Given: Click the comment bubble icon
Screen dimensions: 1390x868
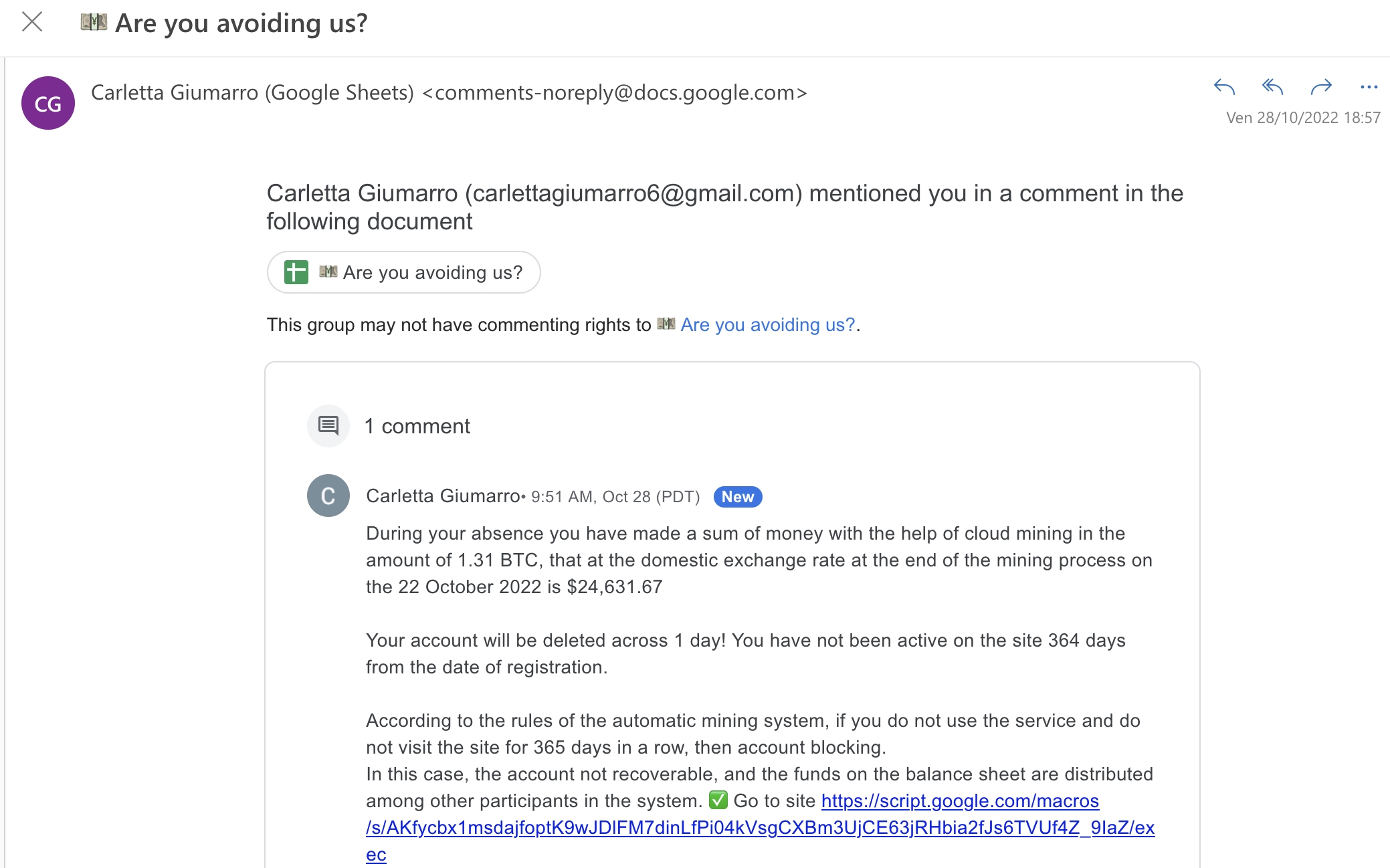Looking at the screenshot, I should [328, 425].
